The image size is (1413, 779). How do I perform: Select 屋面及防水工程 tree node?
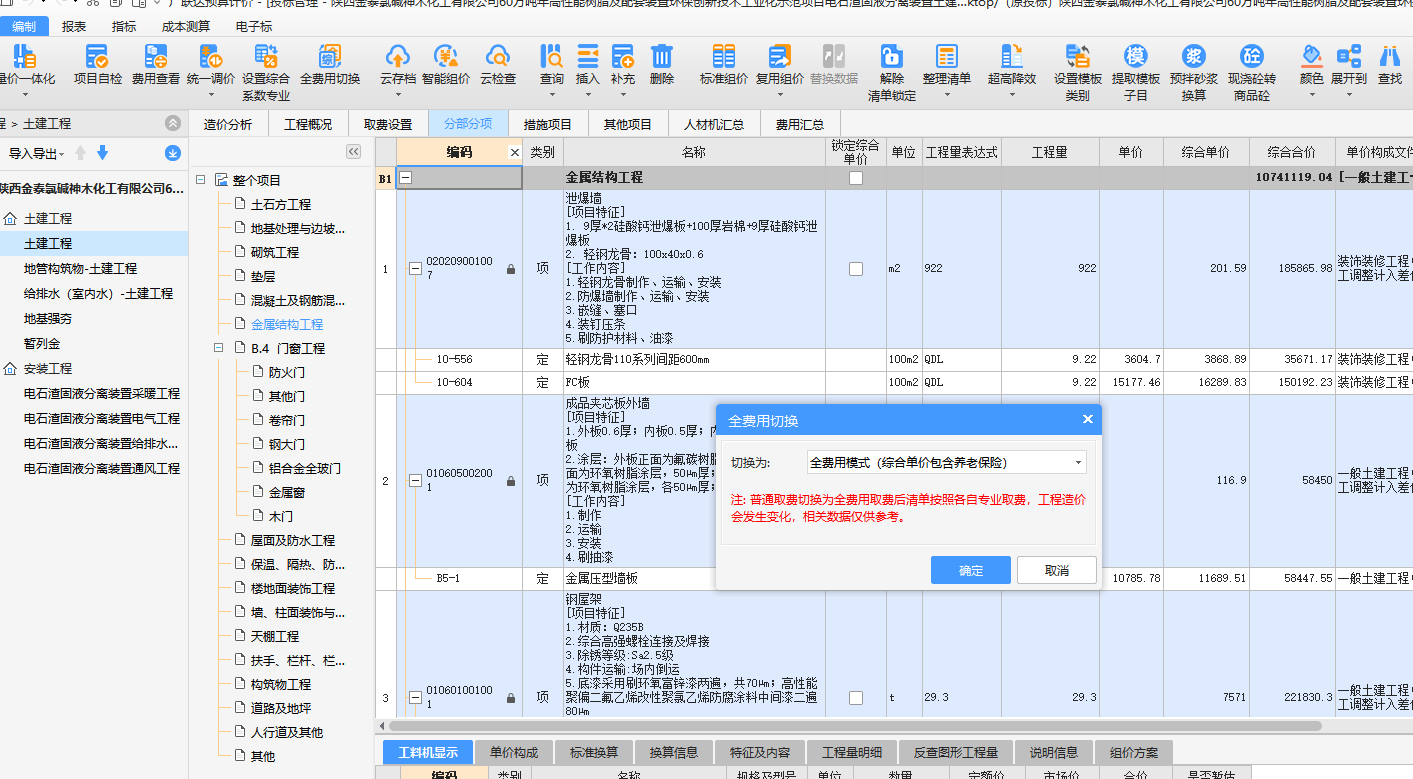point(292,540)
